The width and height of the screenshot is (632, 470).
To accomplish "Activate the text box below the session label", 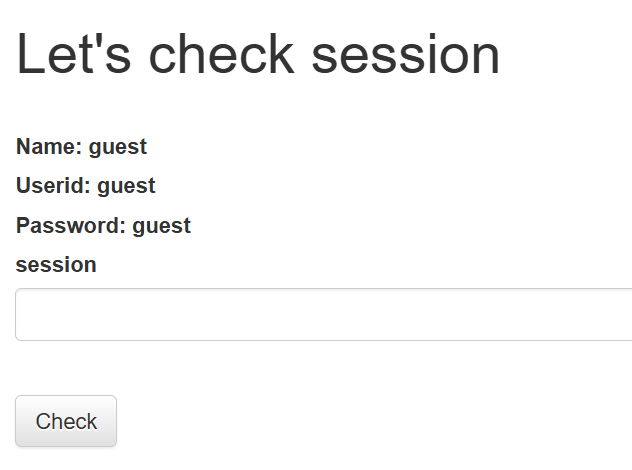I will point(324,314).
